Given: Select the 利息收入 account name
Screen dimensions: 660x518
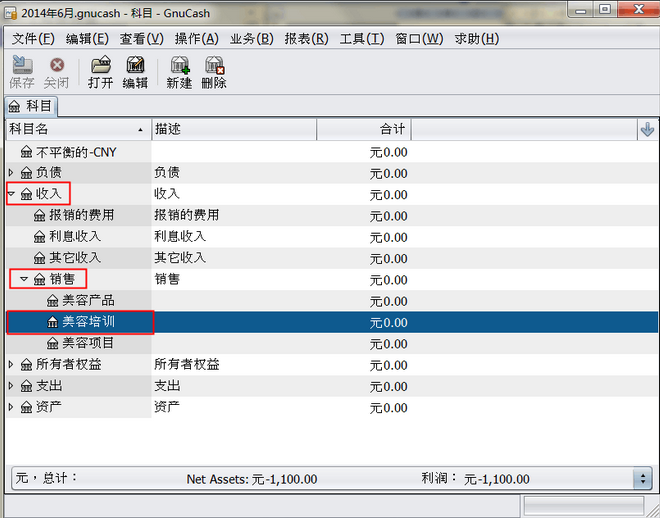Looking at the screenshot, I should [75, 236].
